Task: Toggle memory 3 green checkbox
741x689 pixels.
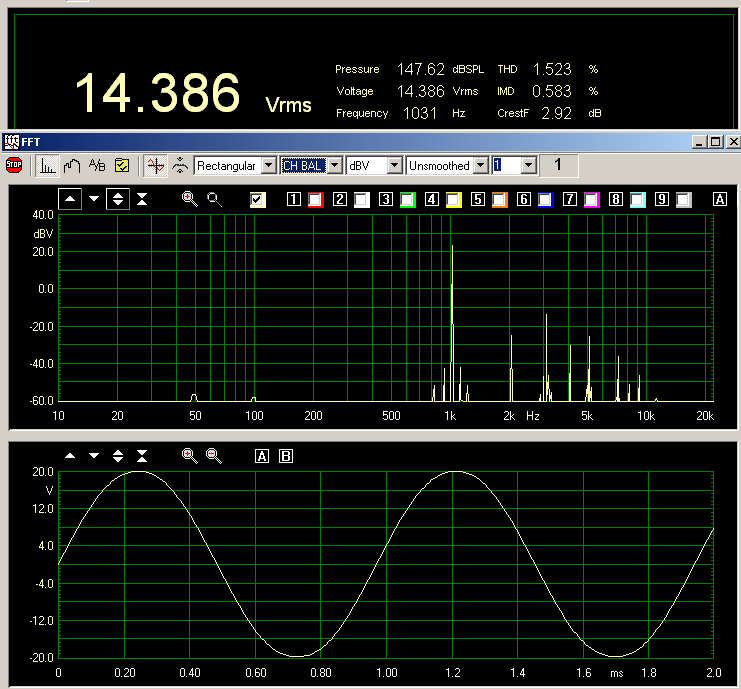Action: click(x=407, y=200)
